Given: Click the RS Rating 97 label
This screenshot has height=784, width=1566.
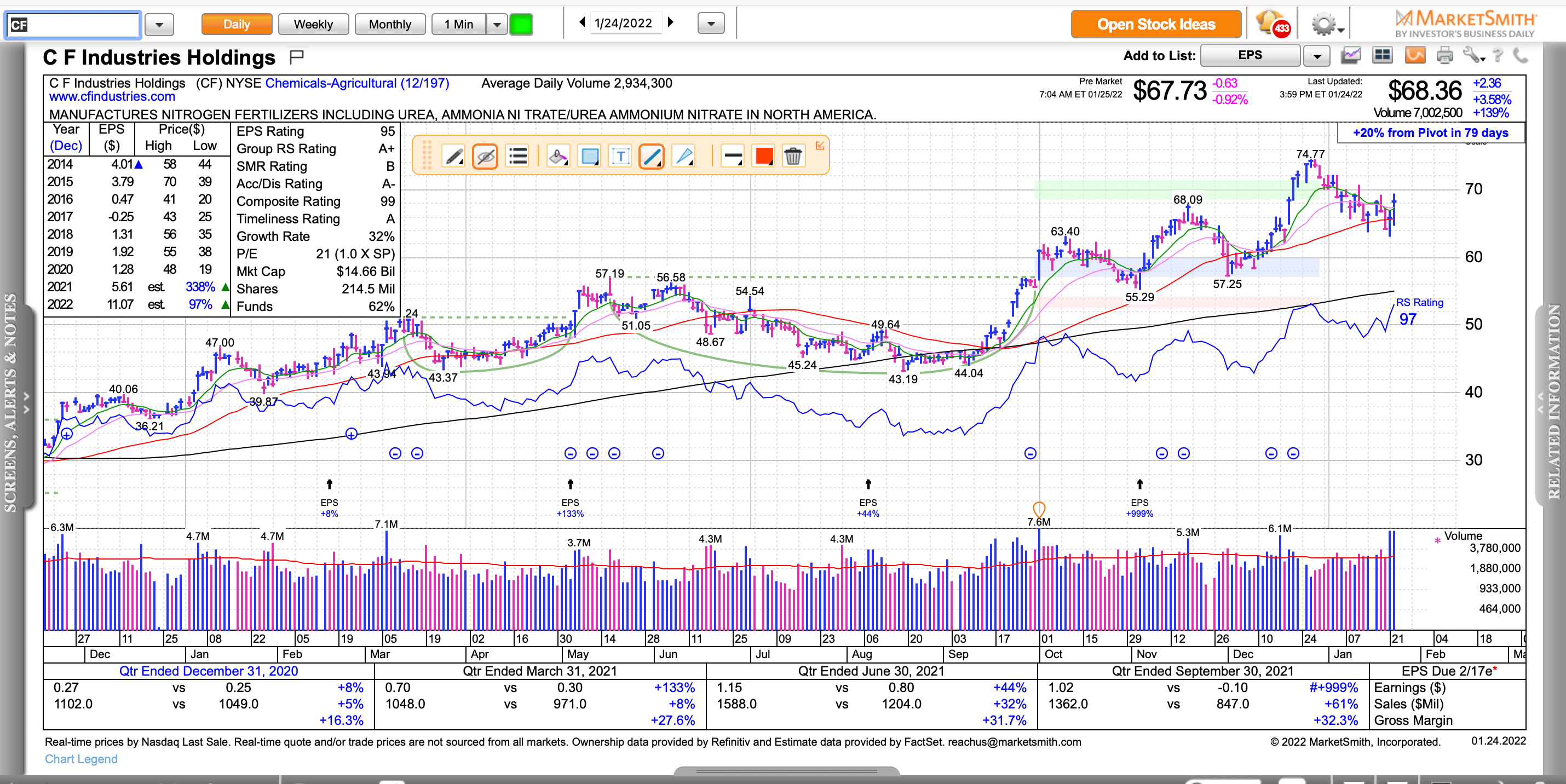Looking at the screenshot, I should pyautogui.click(x=1418, y=311).
